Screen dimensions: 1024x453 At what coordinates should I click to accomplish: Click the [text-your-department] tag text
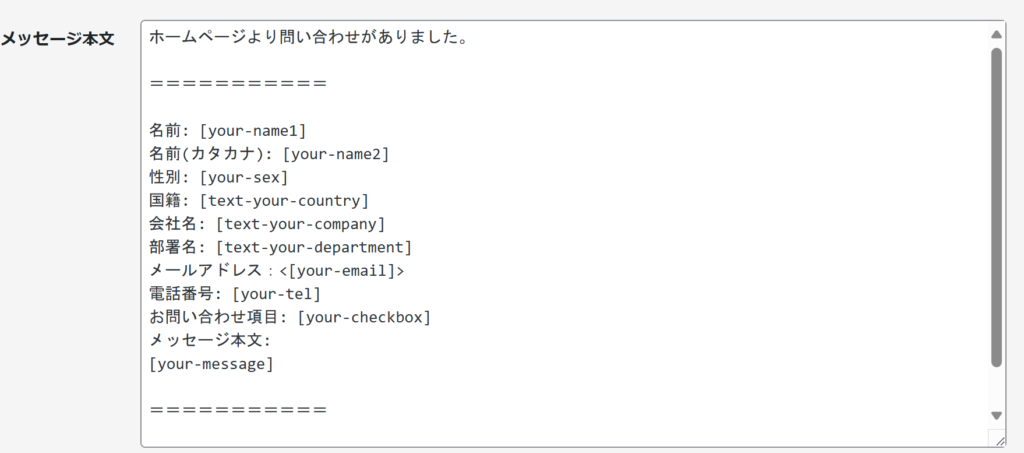[x=314, y=247]
